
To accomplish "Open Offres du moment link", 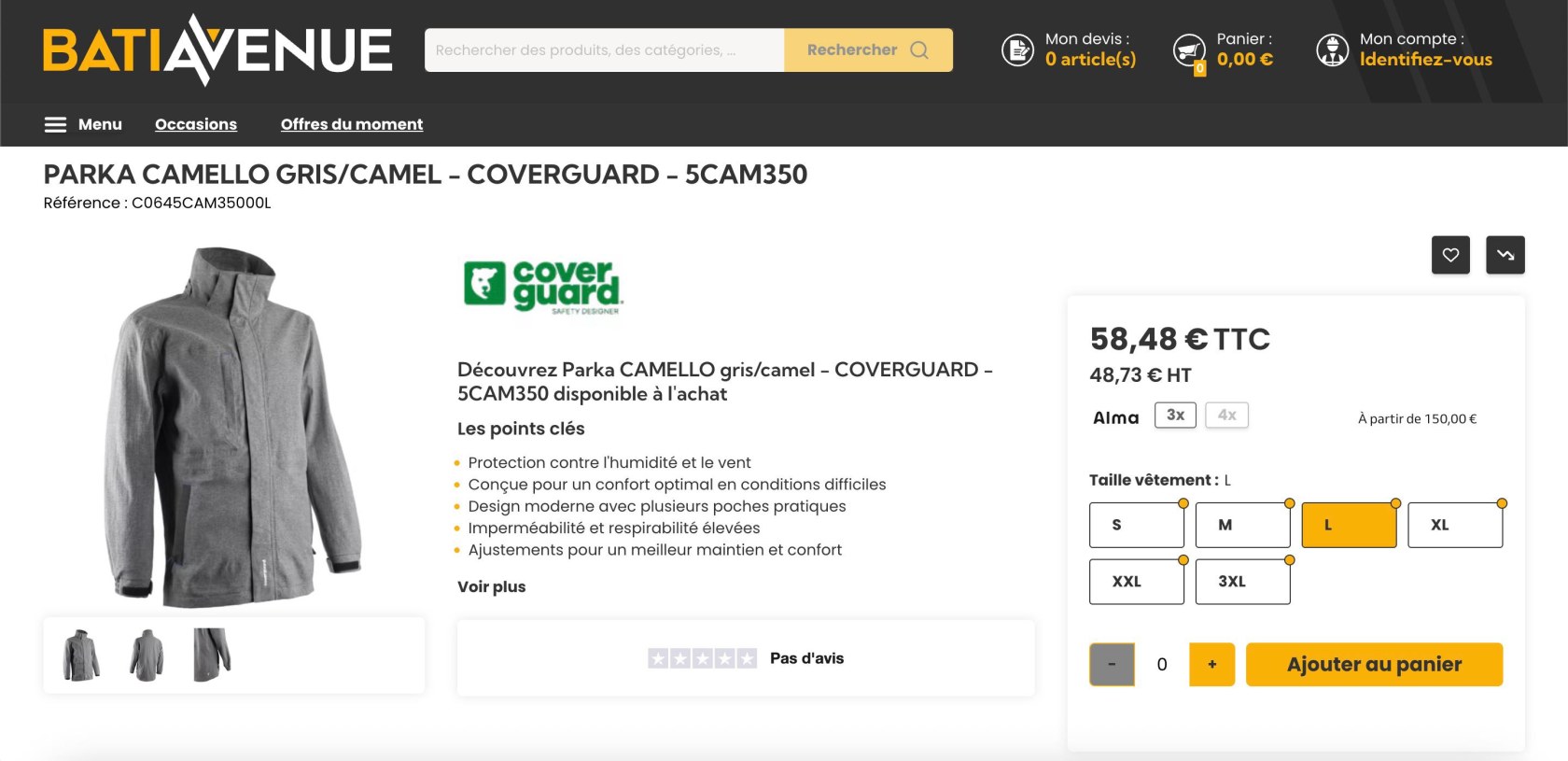I will 352,124.
